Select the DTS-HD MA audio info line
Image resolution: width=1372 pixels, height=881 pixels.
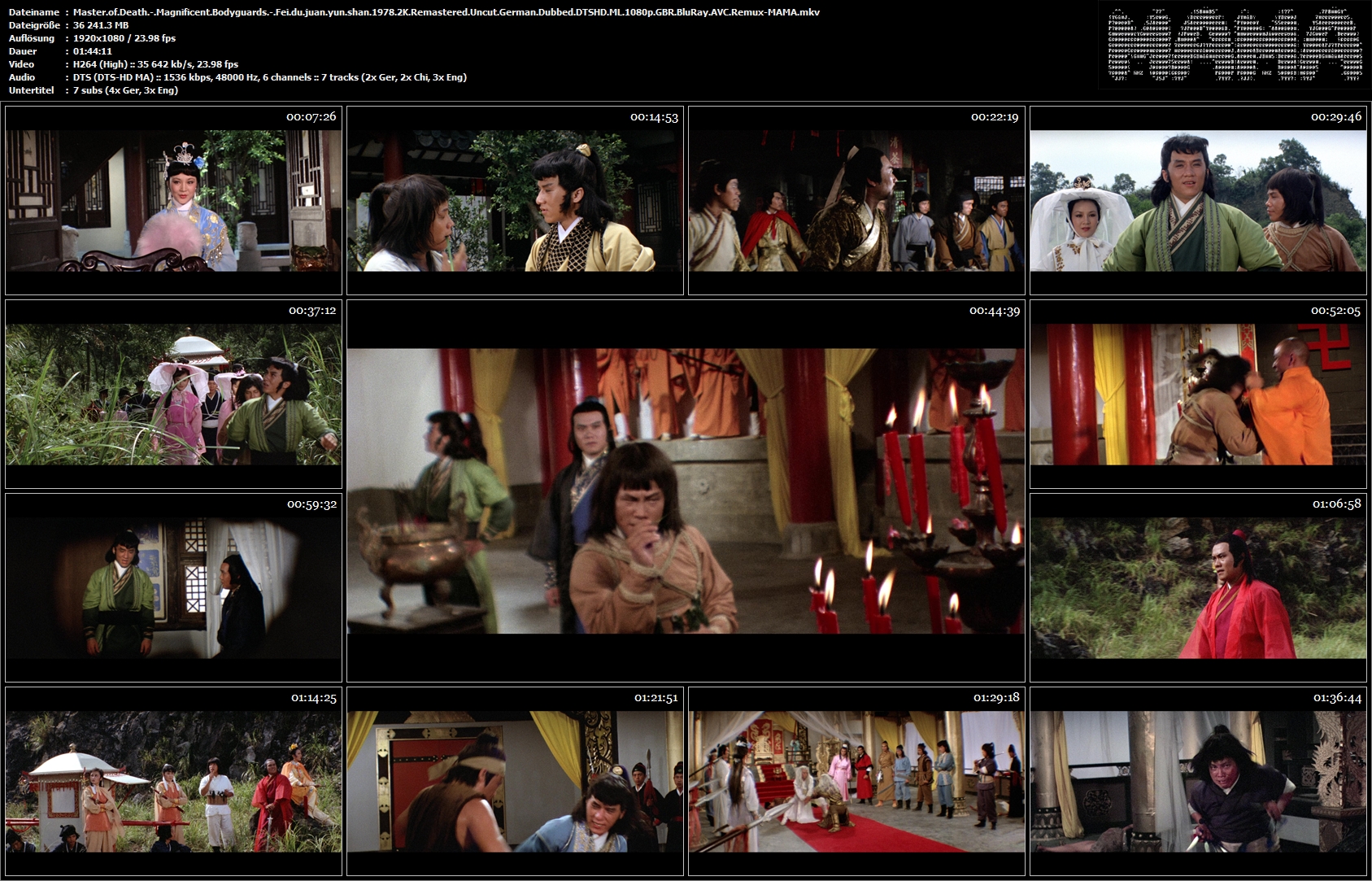(x=270, y=77)
